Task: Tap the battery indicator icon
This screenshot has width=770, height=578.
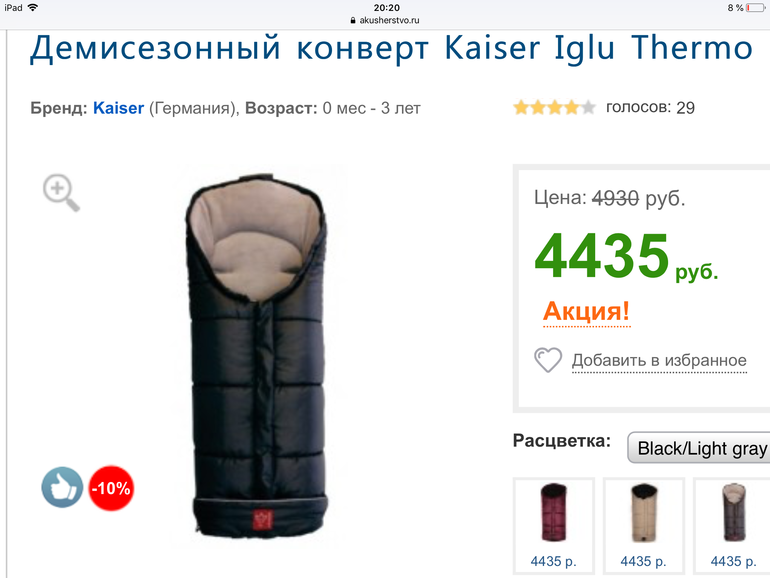Action: click(x=756, y=8)
